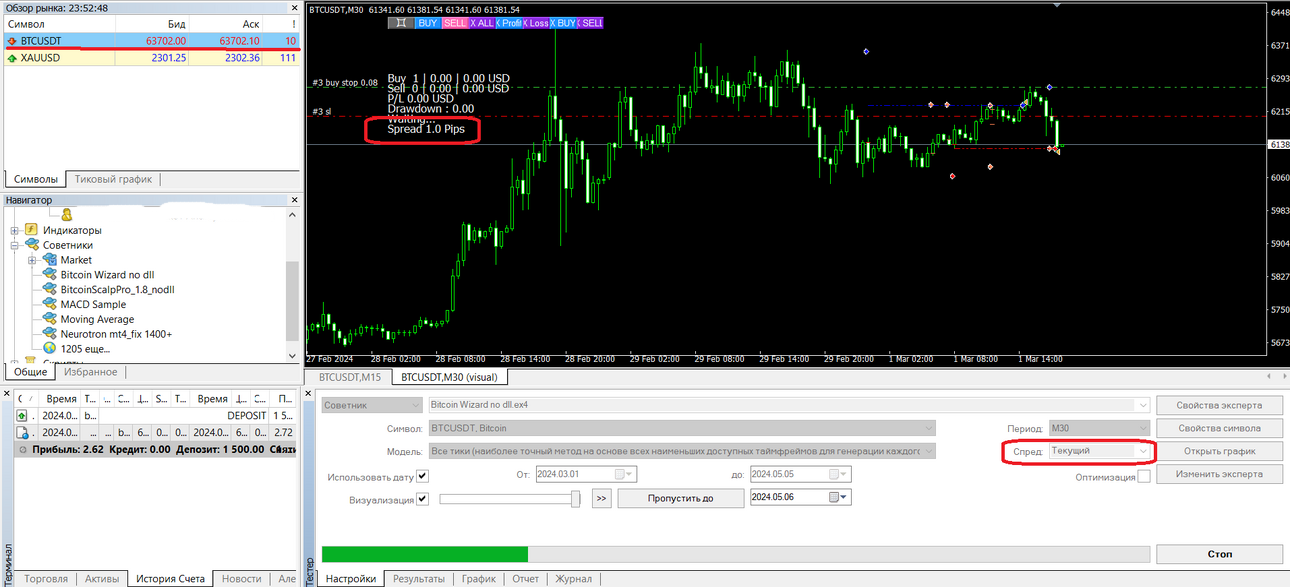Switch to the Тиковый график tab
This screenshot has height=587, width=1290.
coord(113,179)
